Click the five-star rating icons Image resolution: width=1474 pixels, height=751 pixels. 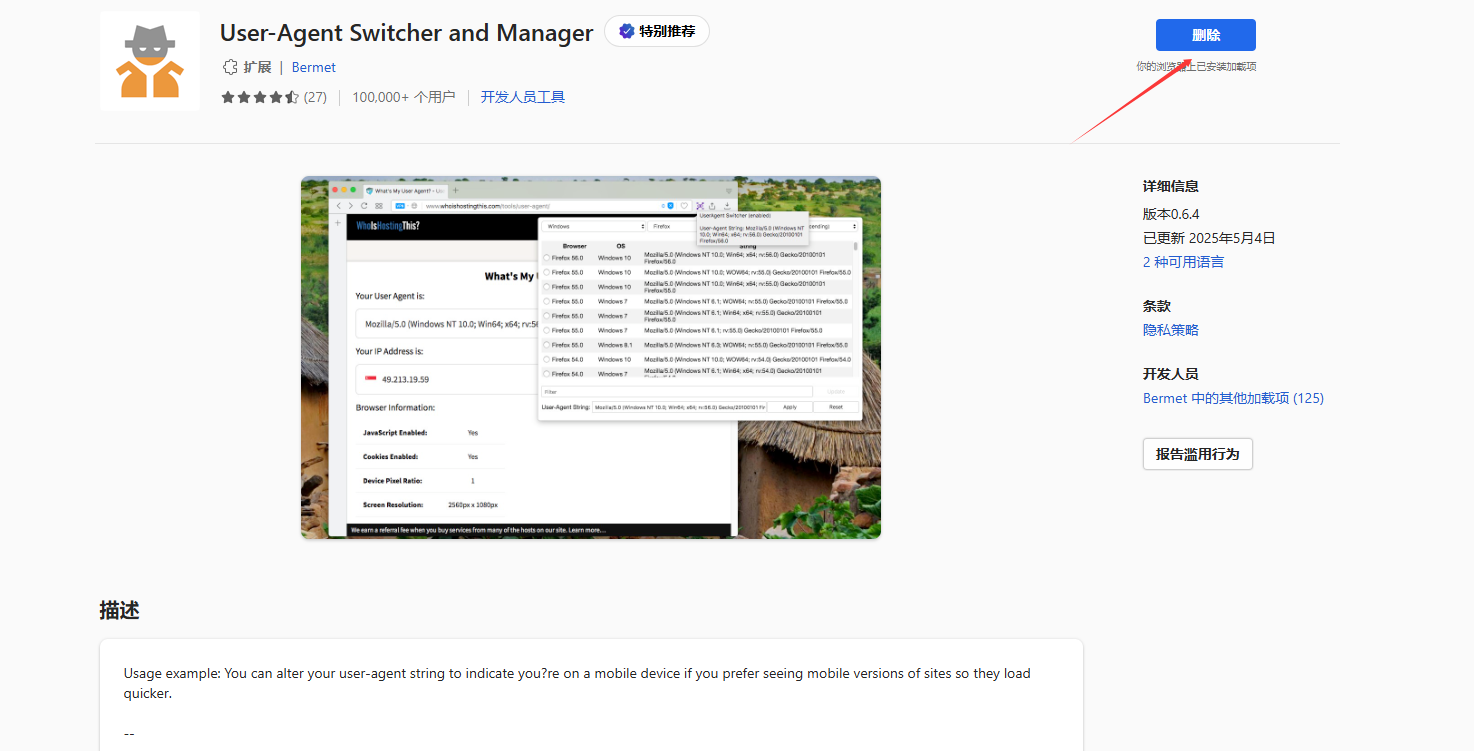(x=260, y=97)
